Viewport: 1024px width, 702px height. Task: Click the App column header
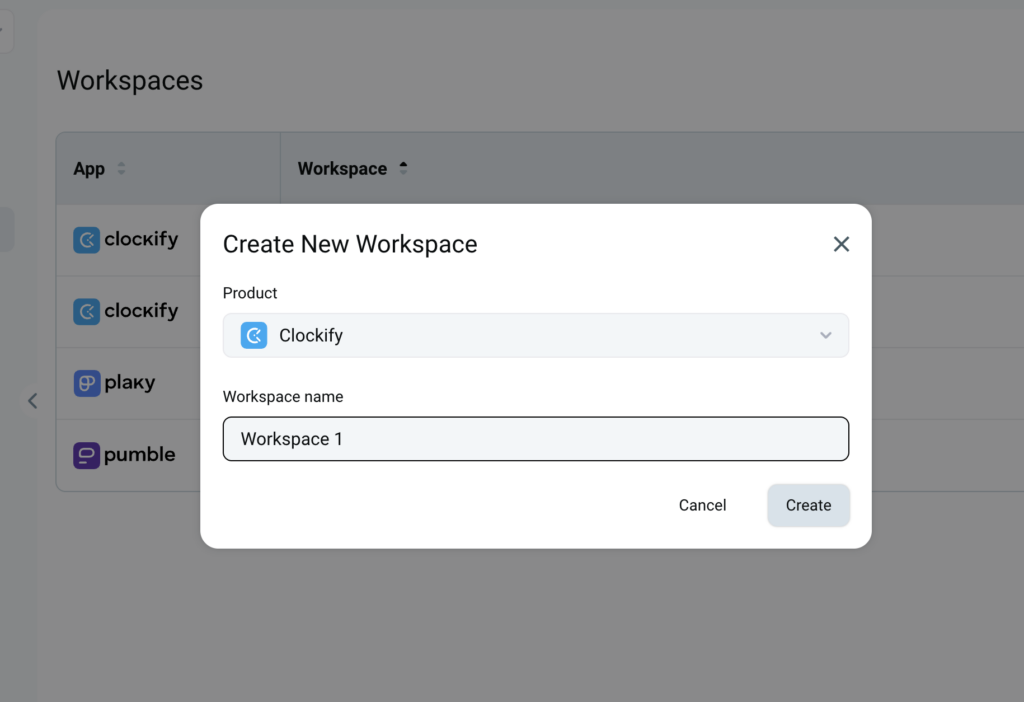(89, 169)
